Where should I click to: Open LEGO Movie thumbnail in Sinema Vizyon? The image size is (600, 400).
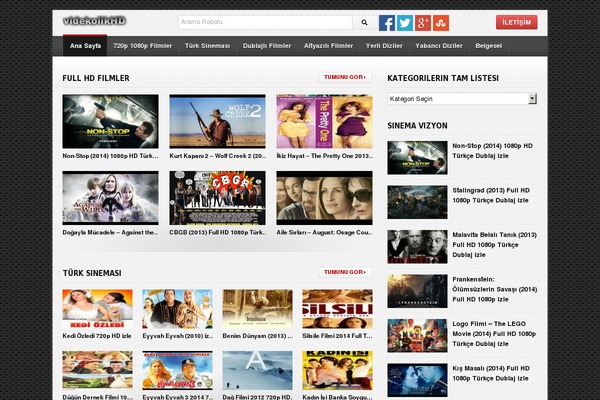[417, 336]
